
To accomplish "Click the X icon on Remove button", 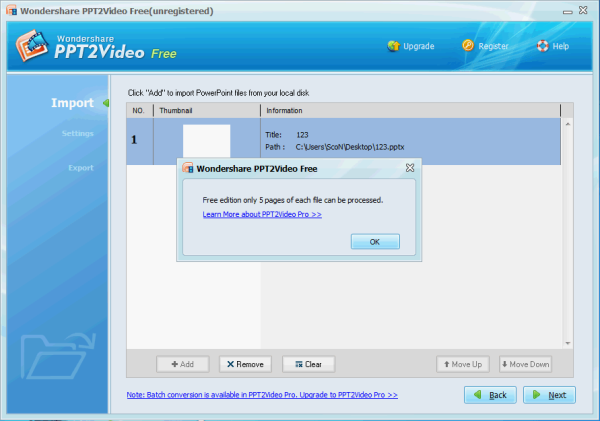I will point(230,364).
